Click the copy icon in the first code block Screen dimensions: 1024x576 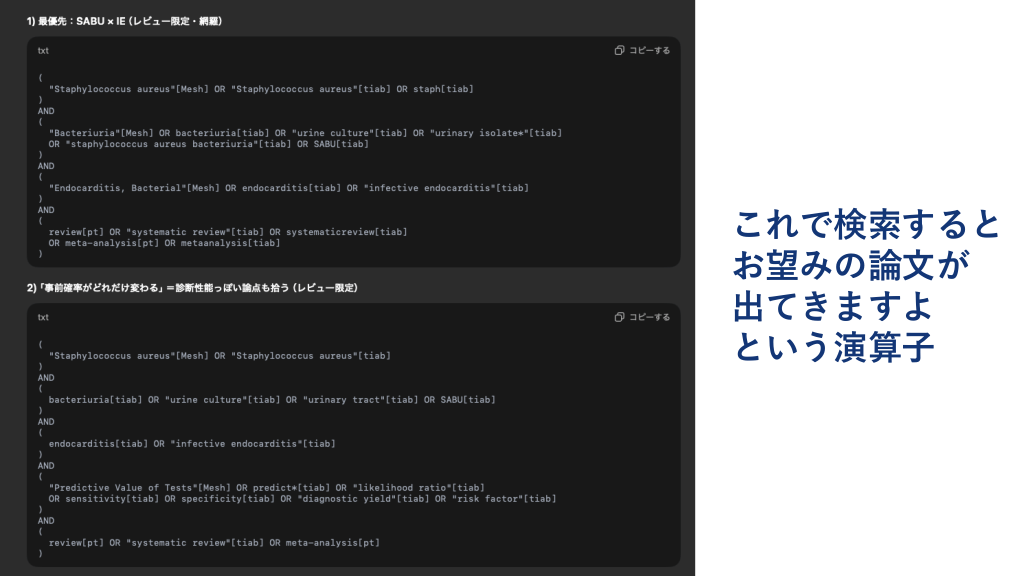click(620, 50)
